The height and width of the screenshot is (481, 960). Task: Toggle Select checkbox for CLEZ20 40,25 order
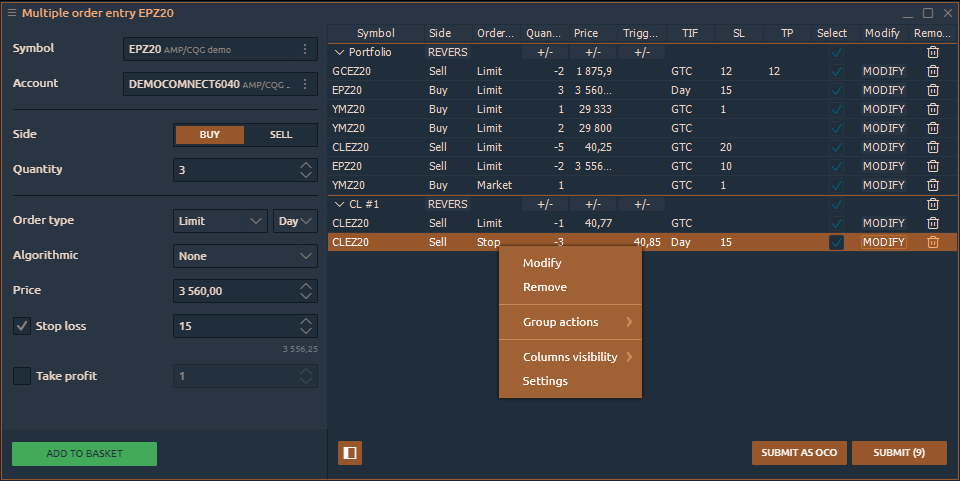(x=836, y=147)
